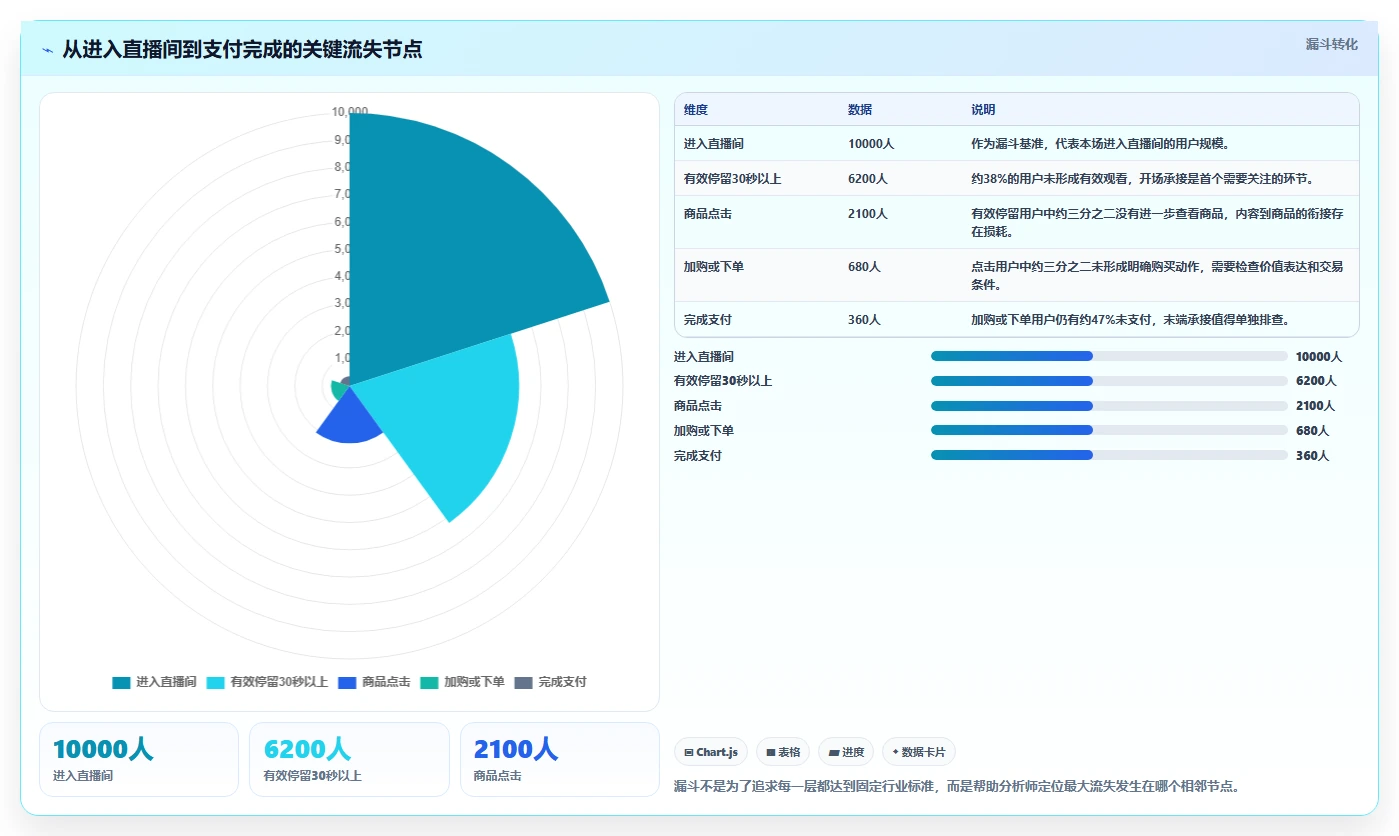
Task: Click the 商品点击 progress bar
Action: coord(1109,405)
